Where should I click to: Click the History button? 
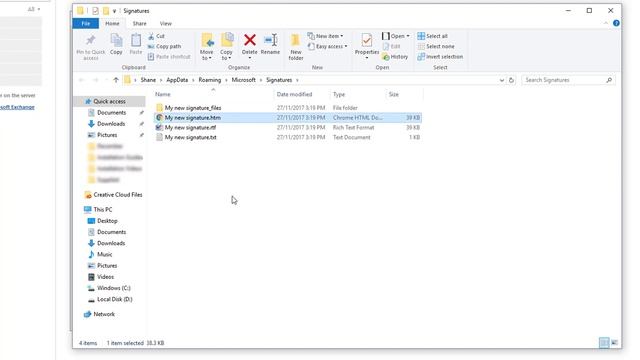click(395, 57)
